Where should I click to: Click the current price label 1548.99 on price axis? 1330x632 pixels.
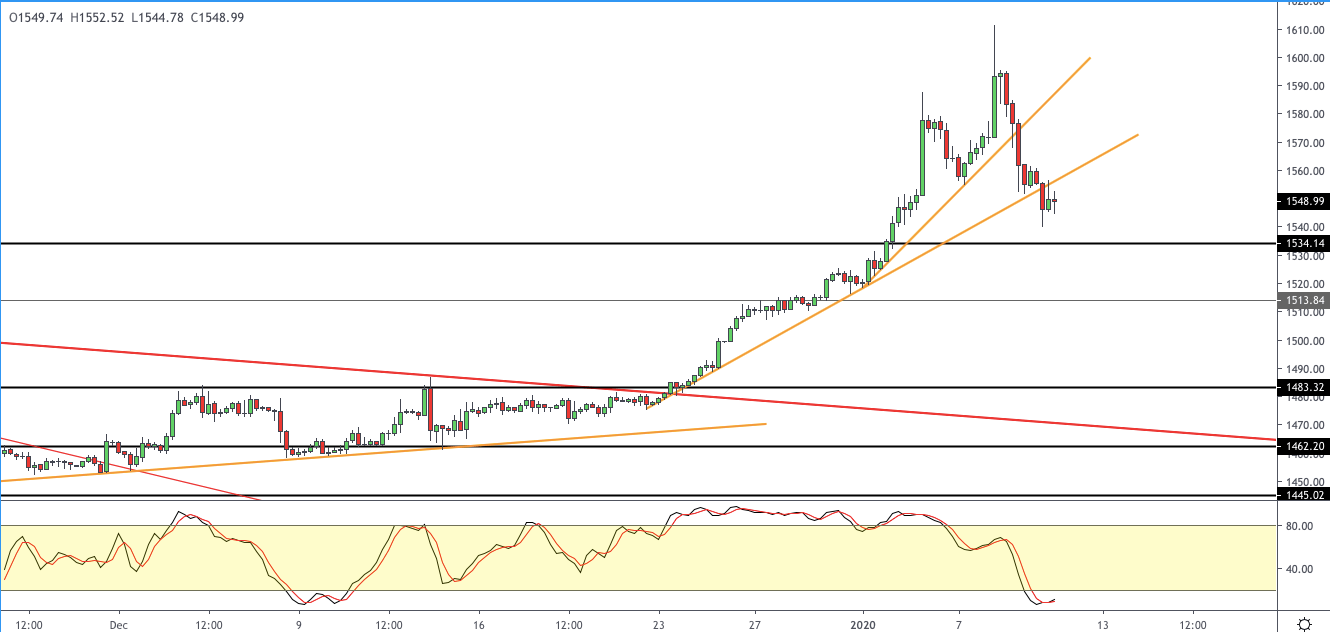(1304, 201)
